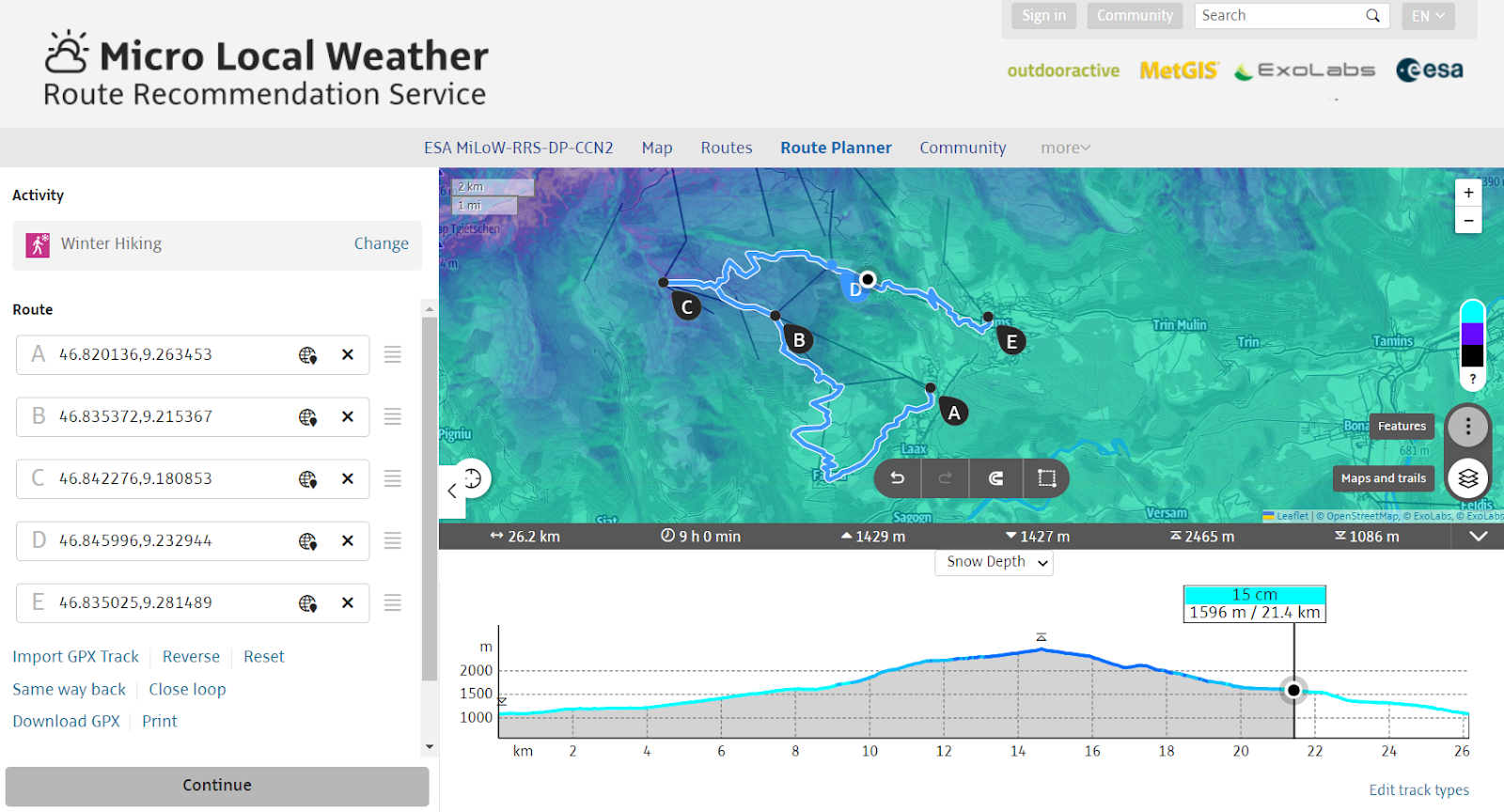Click Import GPX Track link

tap(75, 657)
